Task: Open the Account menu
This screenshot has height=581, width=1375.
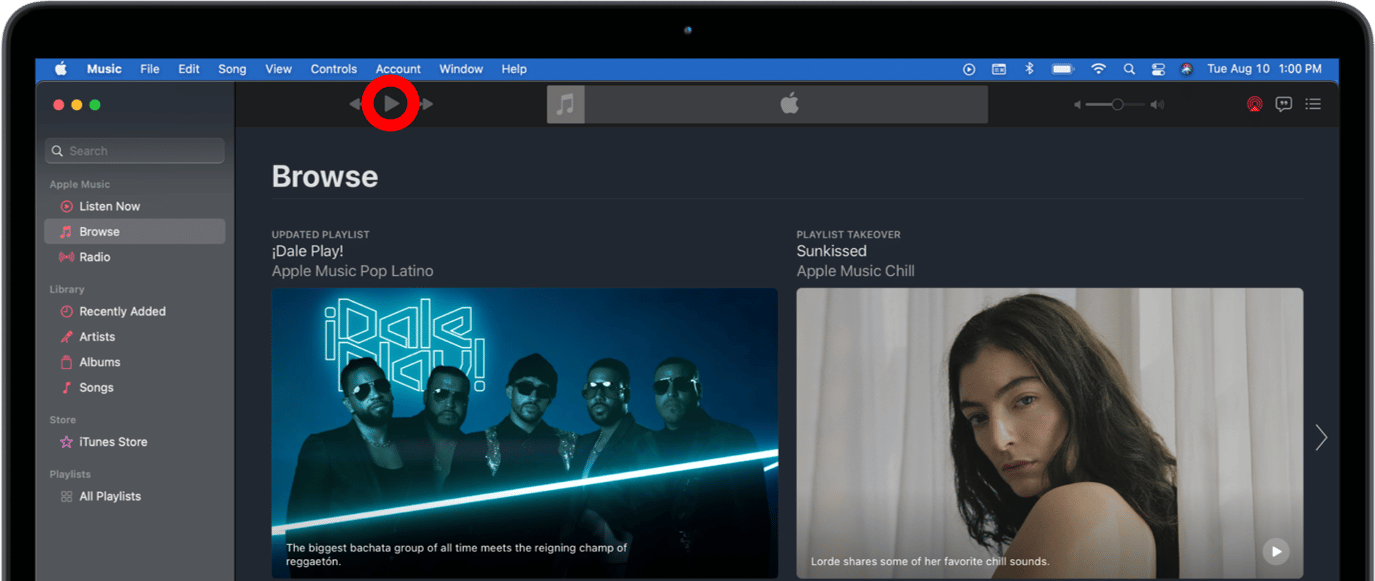Action: (398, 69)
